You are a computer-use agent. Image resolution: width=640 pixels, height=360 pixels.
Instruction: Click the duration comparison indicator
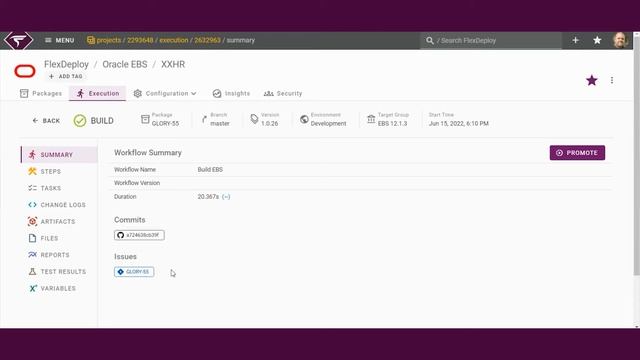(x=226, y=197)
